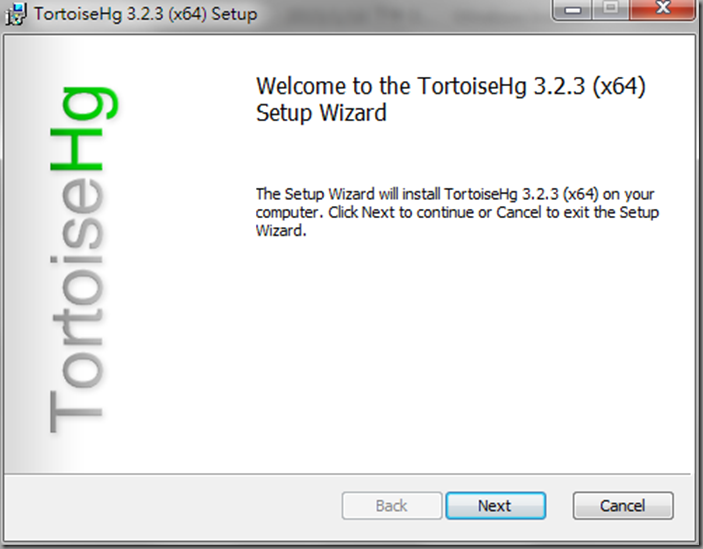Click the grayed-out maximize button
The height and width of the screenshot is (549, 703).
point(610,9)
